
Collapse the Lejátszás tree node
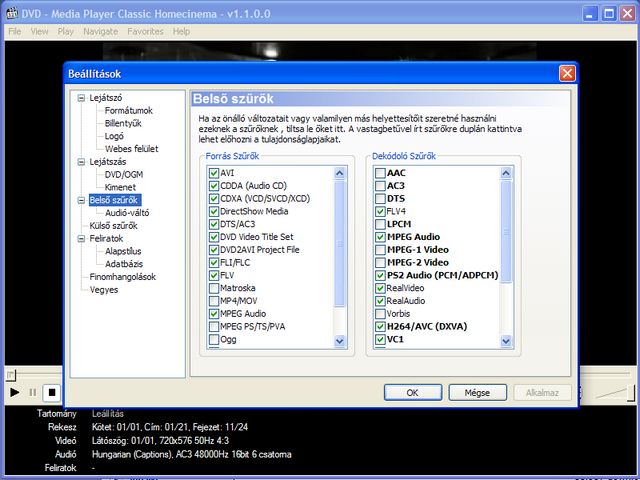point(81,162)
